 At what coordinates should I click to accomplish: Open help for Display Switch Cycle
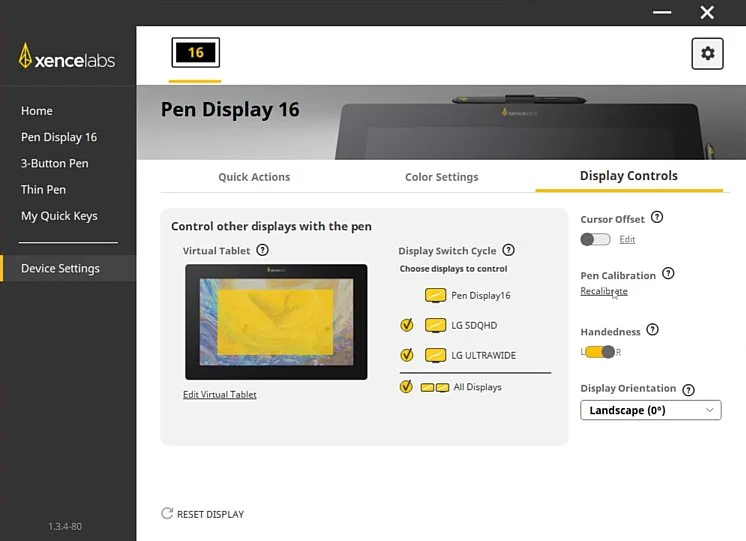pos(509,250)
